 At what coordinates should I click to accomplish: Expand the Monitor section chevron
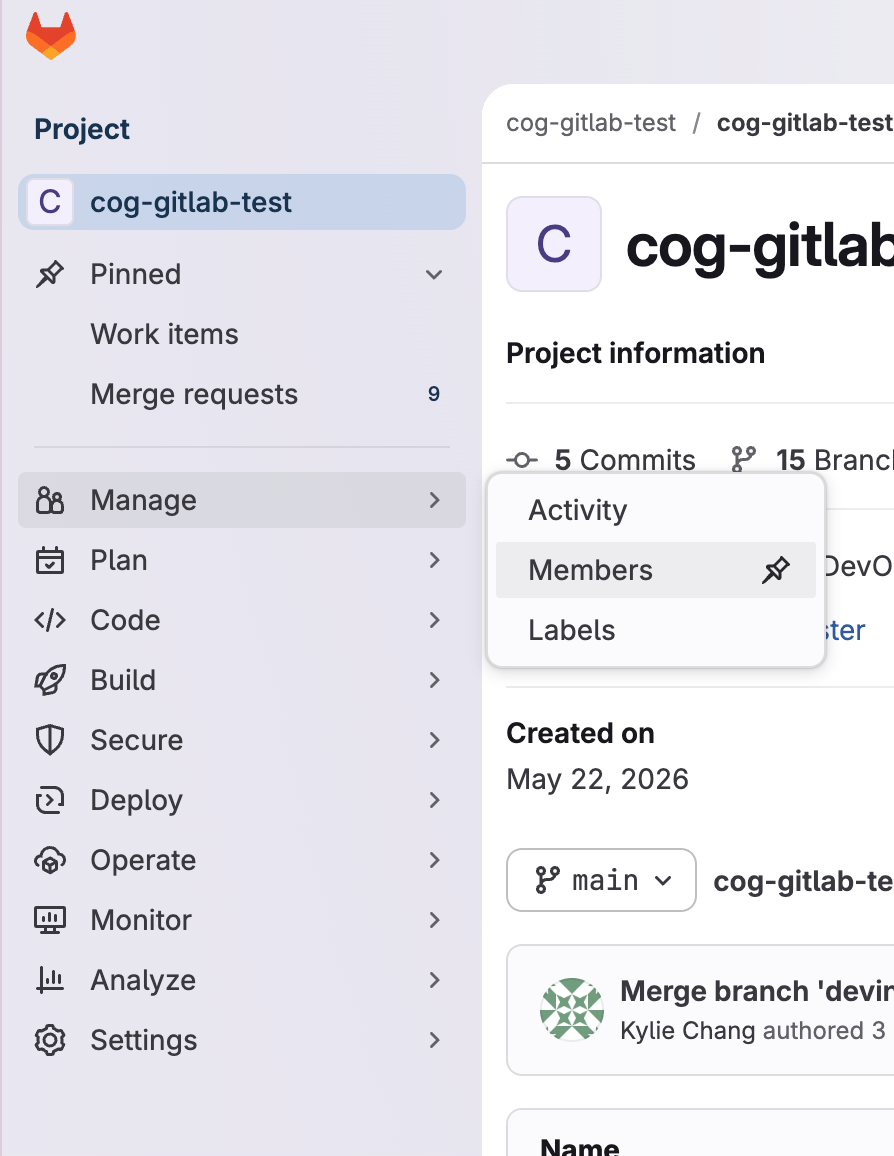point(434,920)
